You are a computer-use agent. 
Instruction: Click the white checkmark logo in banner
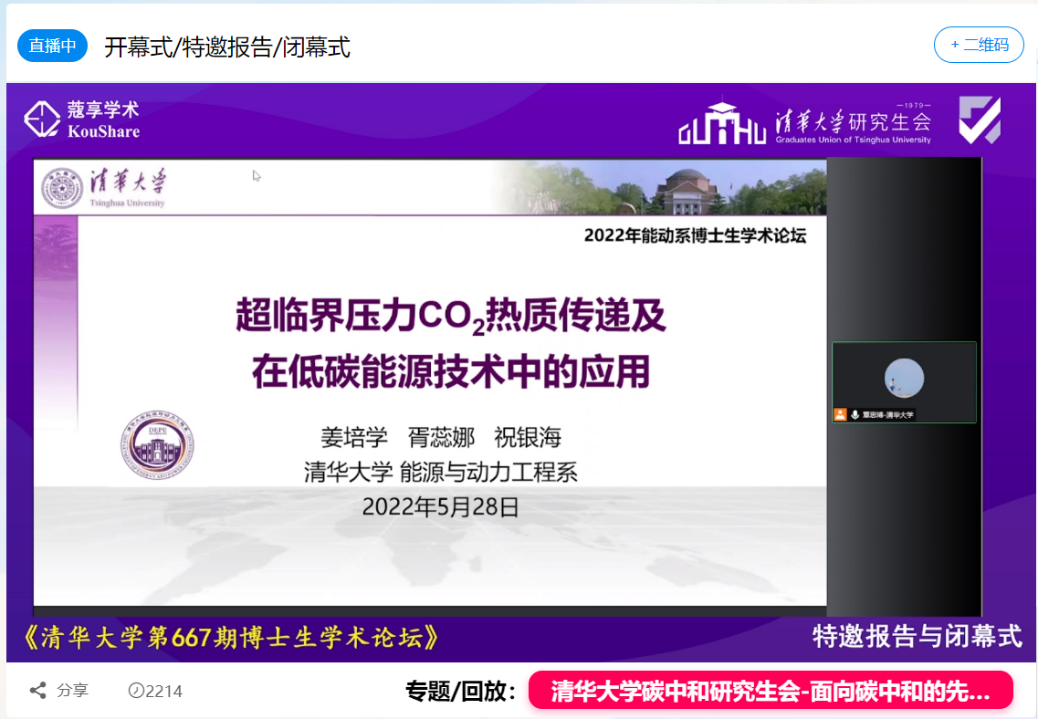coord(980,120)
